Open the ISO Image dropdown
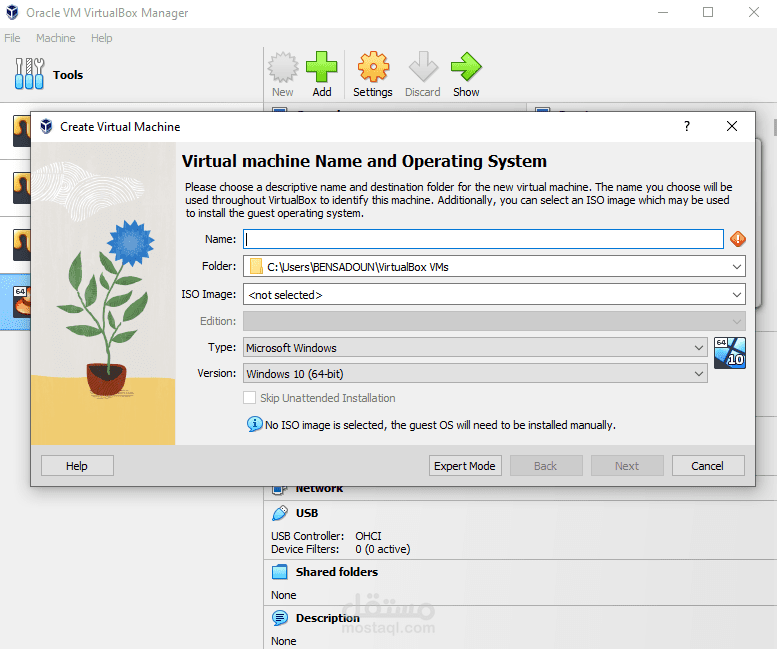777x649 pixels. coord(494,294)
